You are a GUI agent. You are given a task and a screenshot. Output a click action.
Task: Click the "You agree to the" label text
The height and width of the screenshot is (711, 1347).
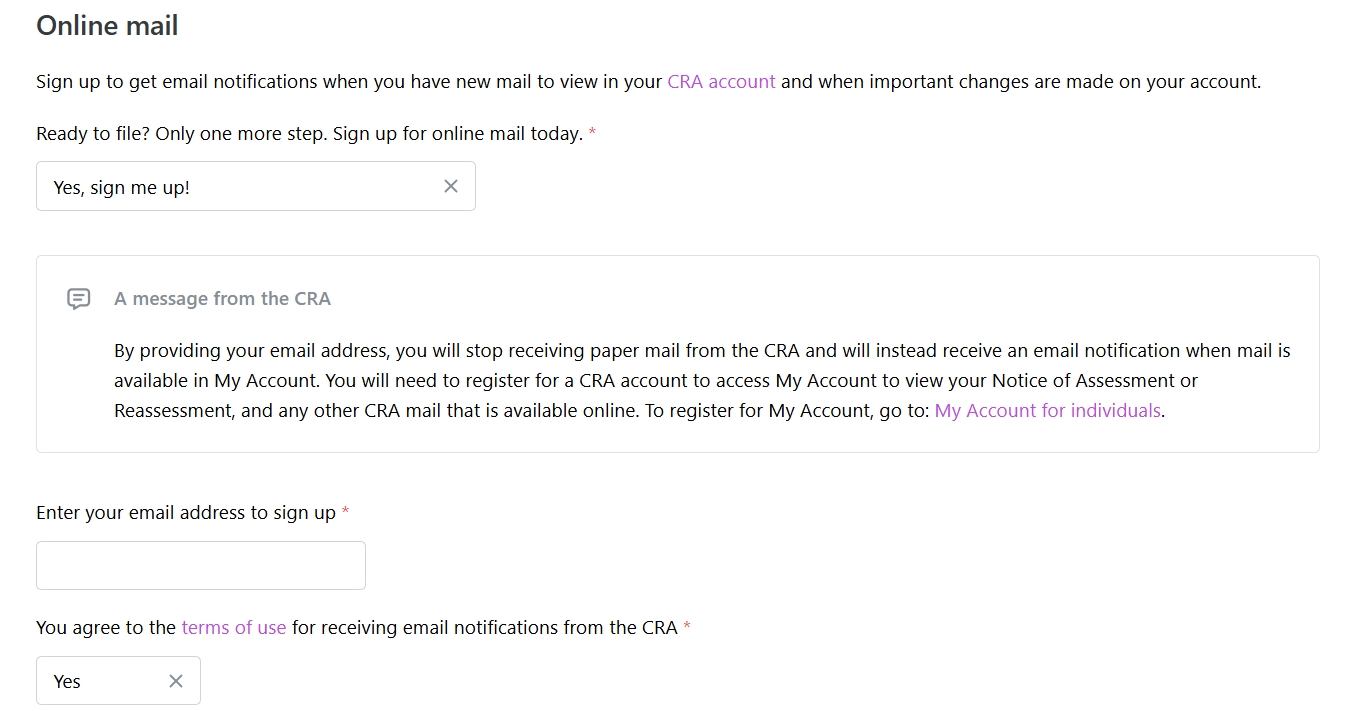pyautogui.click(x=106, y=628)
